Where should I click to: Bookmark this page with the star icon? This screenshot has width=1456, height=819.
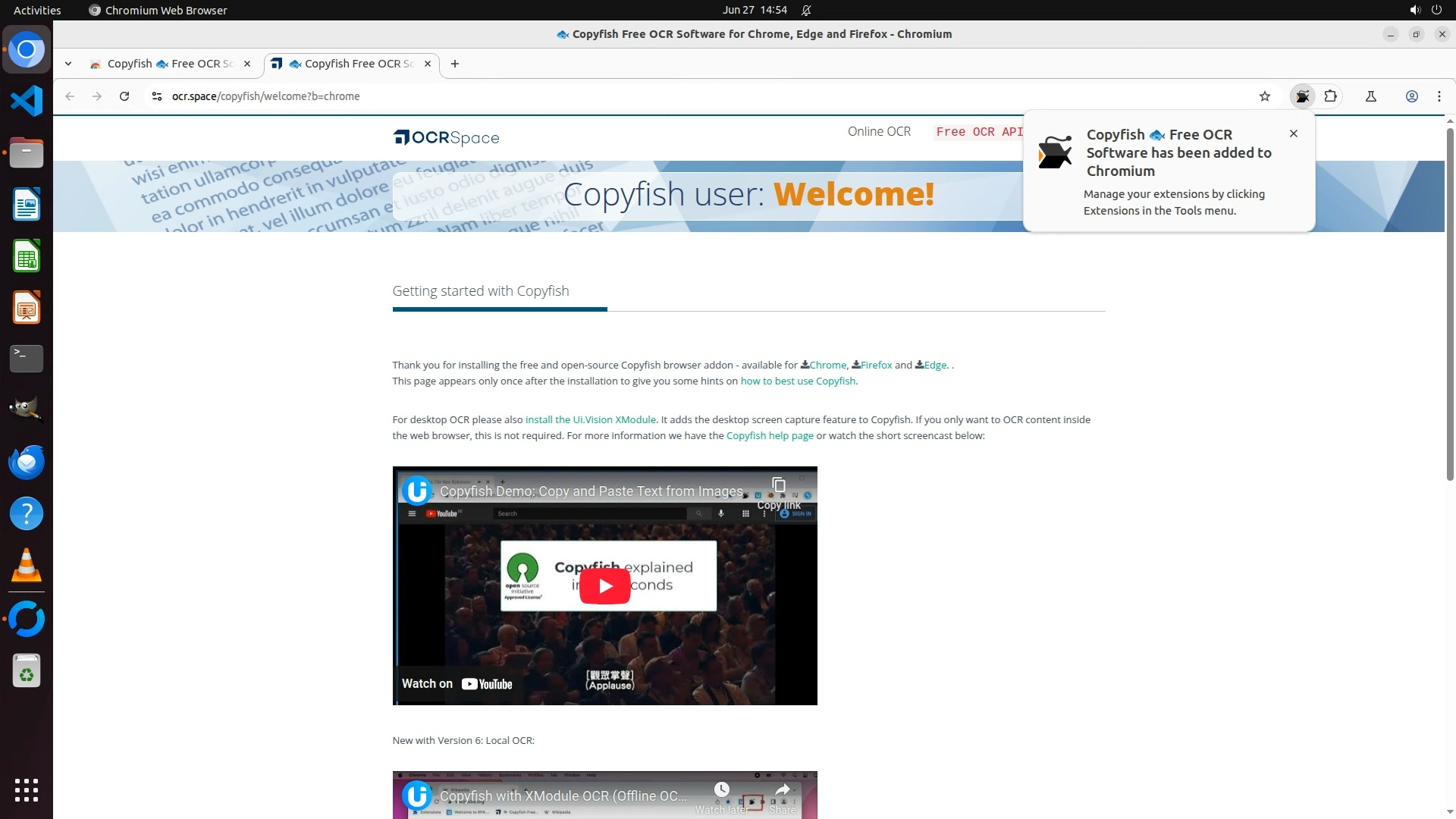click(1264, 96)
